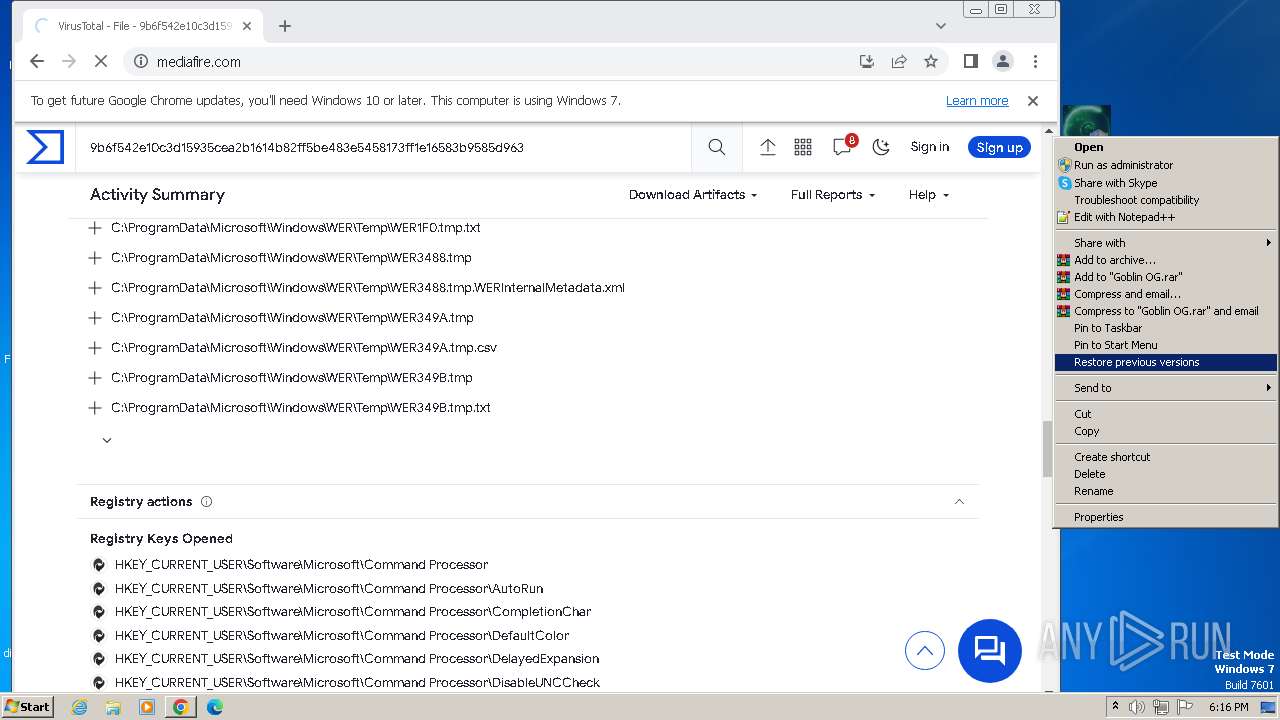The width and height of the screenshot is (1280, 720).
Task: Choose Properties in the context menu
Action: tap(1166, 517)
